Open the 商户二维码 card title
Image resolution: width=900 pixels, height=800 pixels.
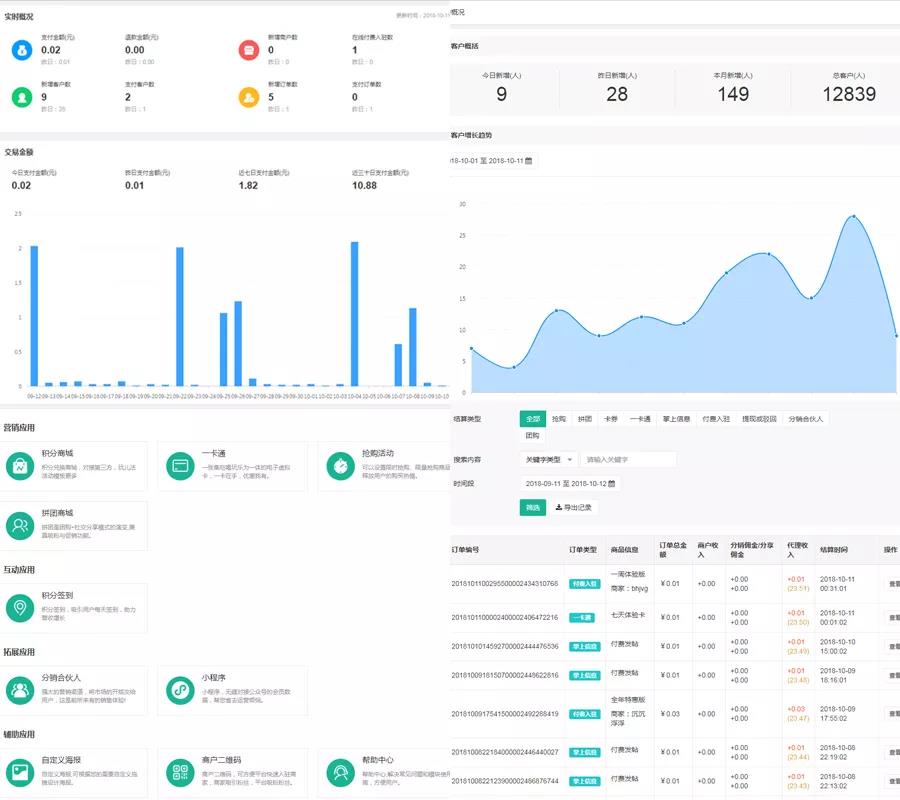[x=221, y=760]
